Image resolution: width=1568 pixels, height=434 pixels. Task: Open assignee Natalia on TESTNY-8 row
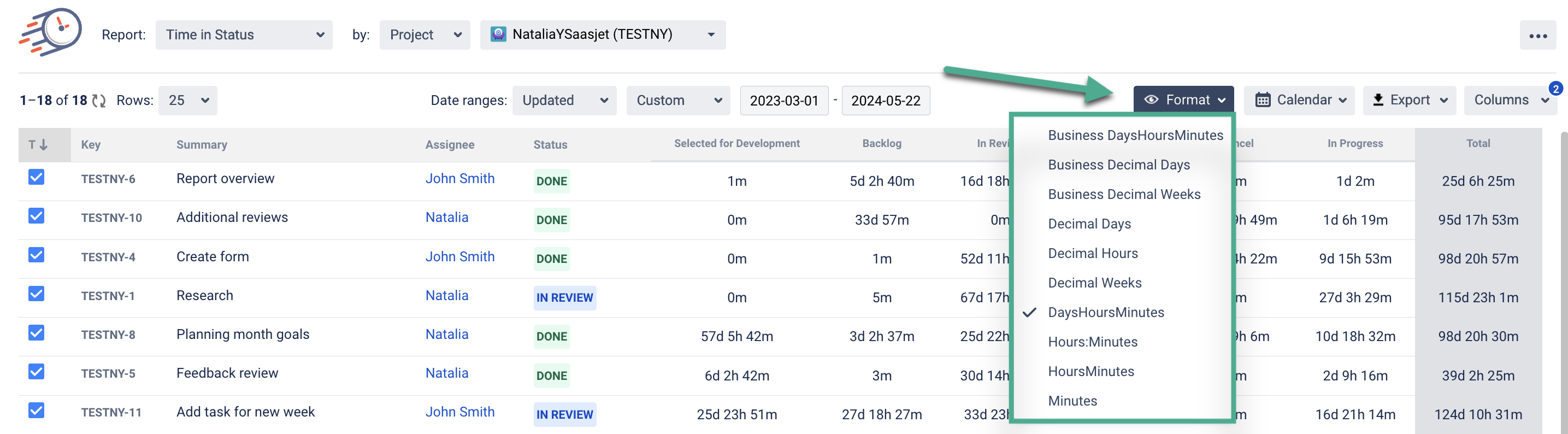pyautogui.click(x=447, y=334)
